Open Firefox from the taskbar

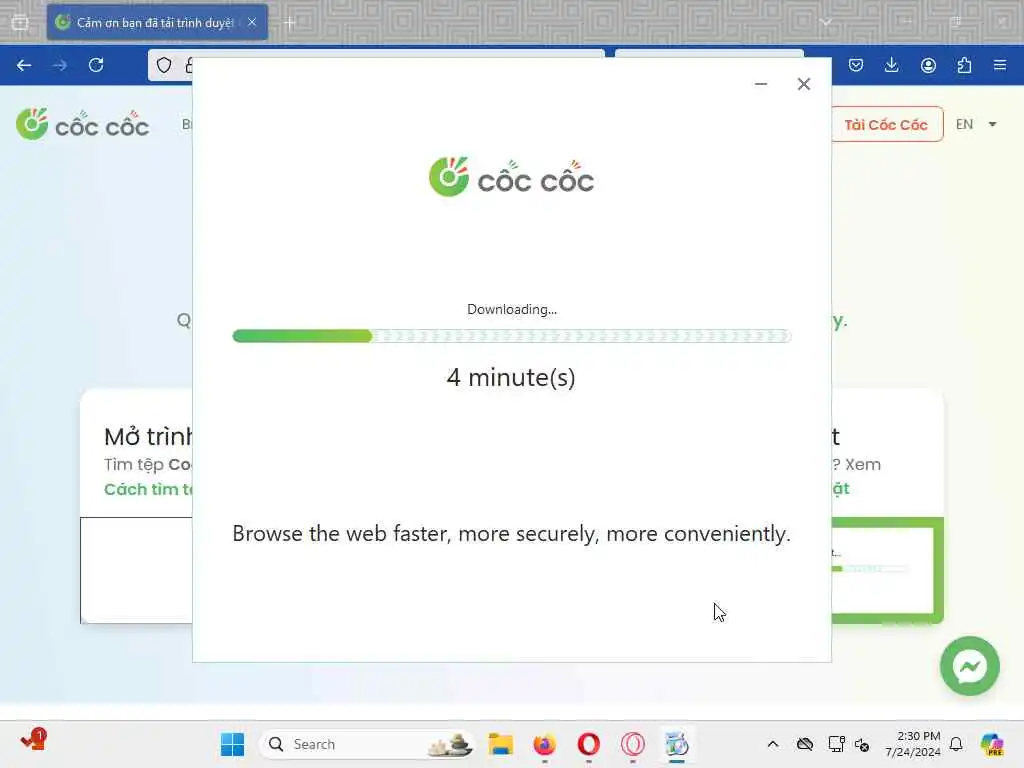[x=545, y=744]
